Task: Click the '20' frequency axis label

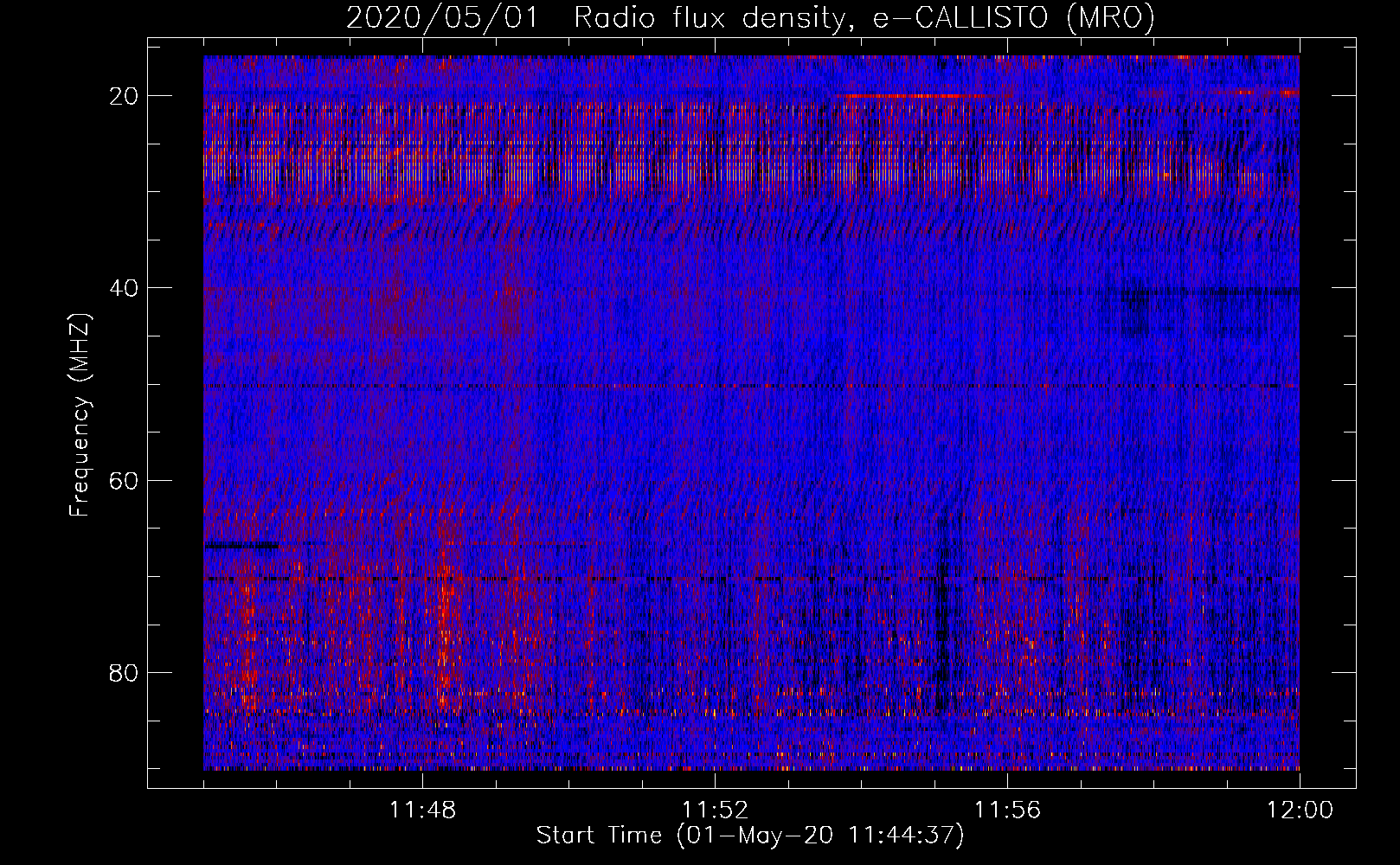Action: [x=125, y=96]
